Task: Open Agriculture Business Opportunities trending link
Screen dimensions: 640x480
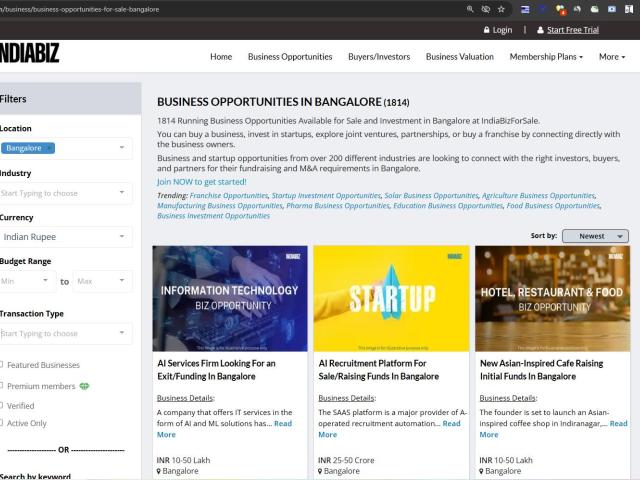Action: click(x=538, y=196)
